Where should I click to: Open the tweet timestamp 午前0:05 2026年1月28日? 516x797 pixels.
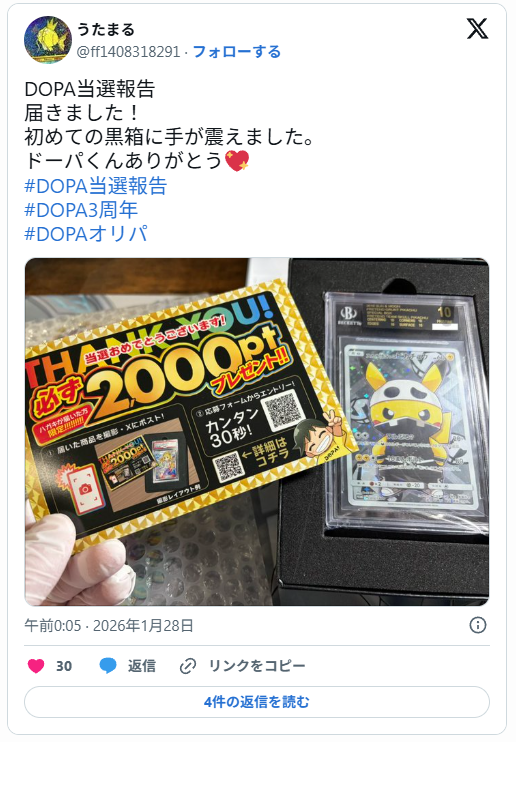(109, 625)
